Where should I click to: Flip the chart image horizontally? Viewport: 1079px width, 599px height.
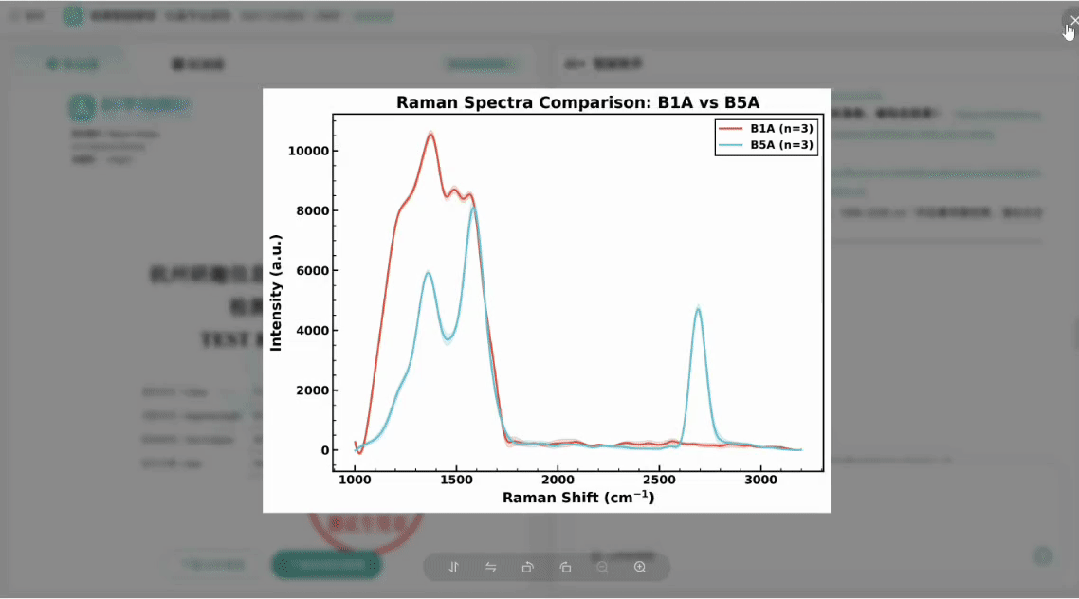tap(491, 567)
